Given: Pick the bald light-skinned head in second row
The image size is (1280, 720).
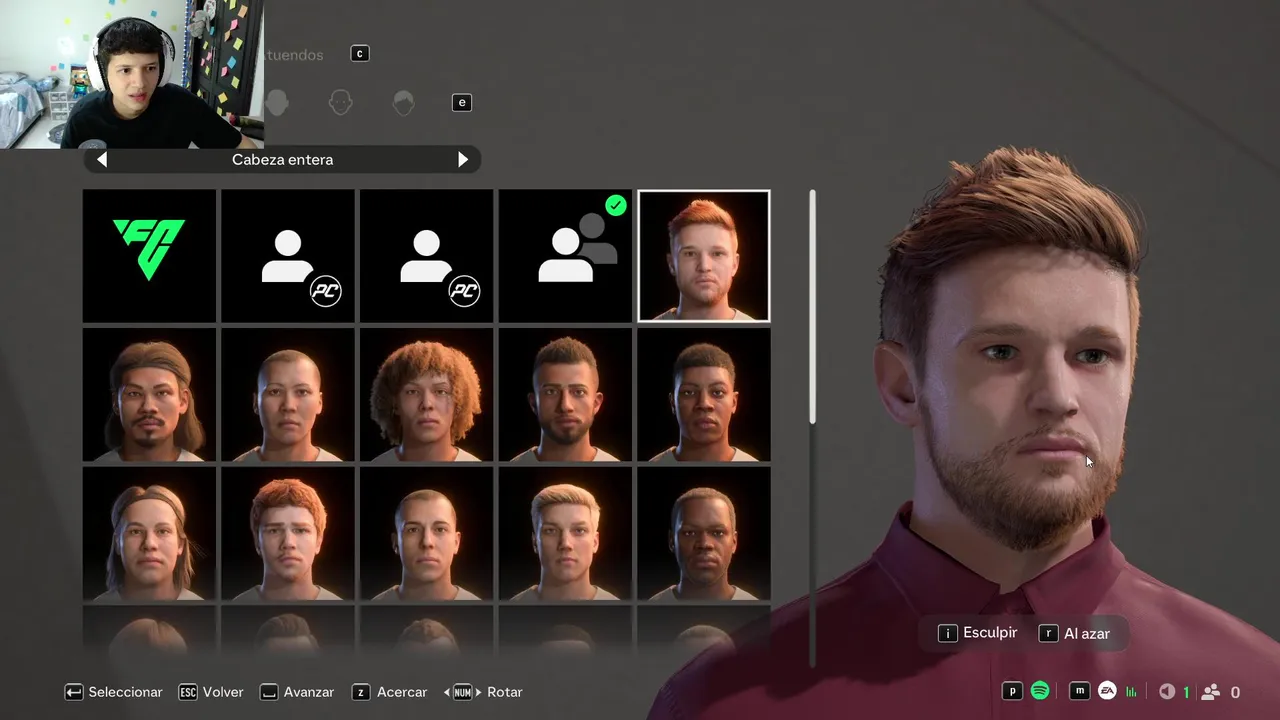Looking at the screenshot, I should coord(288,395).
